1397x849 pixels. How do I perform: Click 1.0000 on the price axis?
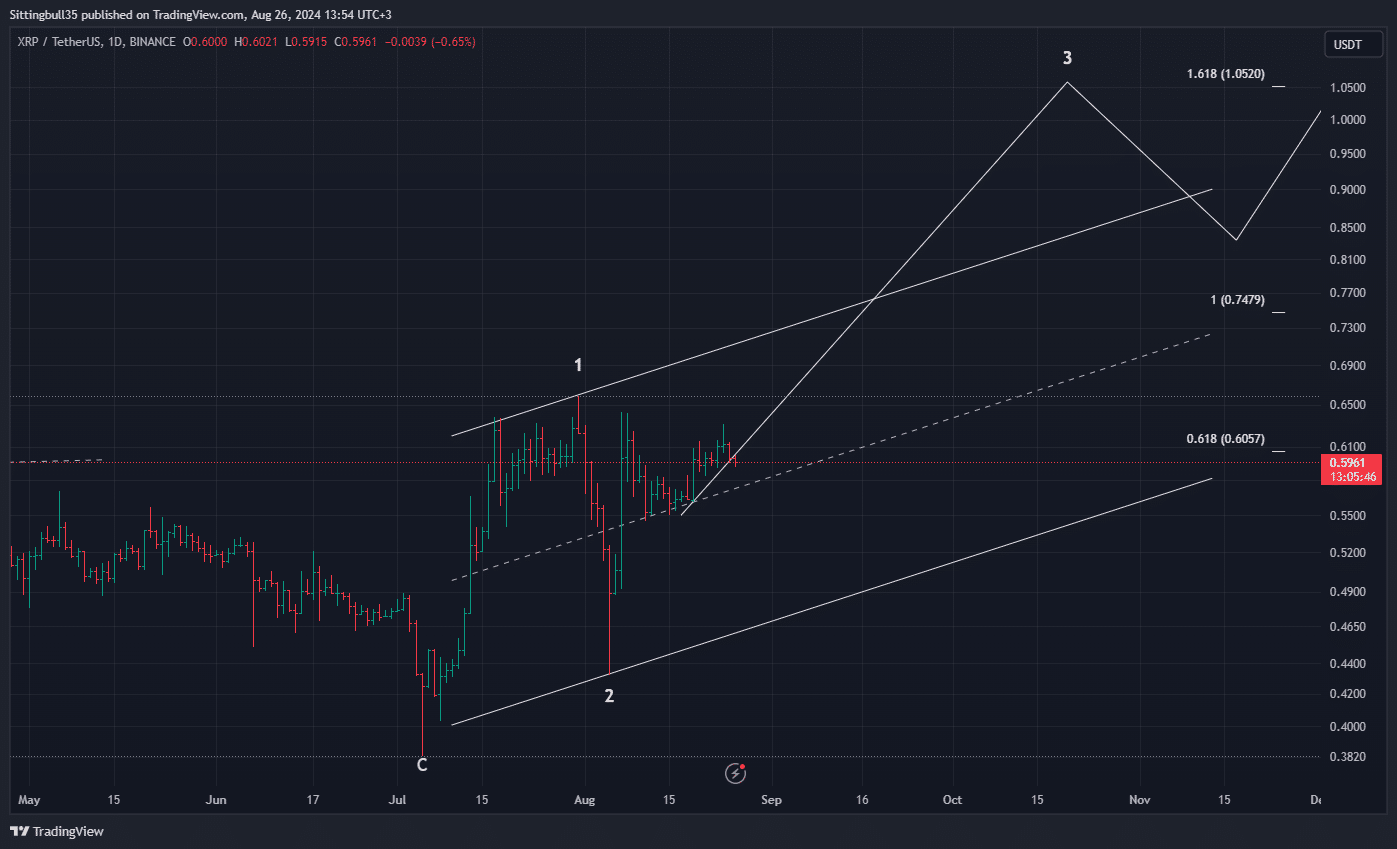coord(1348,120)
